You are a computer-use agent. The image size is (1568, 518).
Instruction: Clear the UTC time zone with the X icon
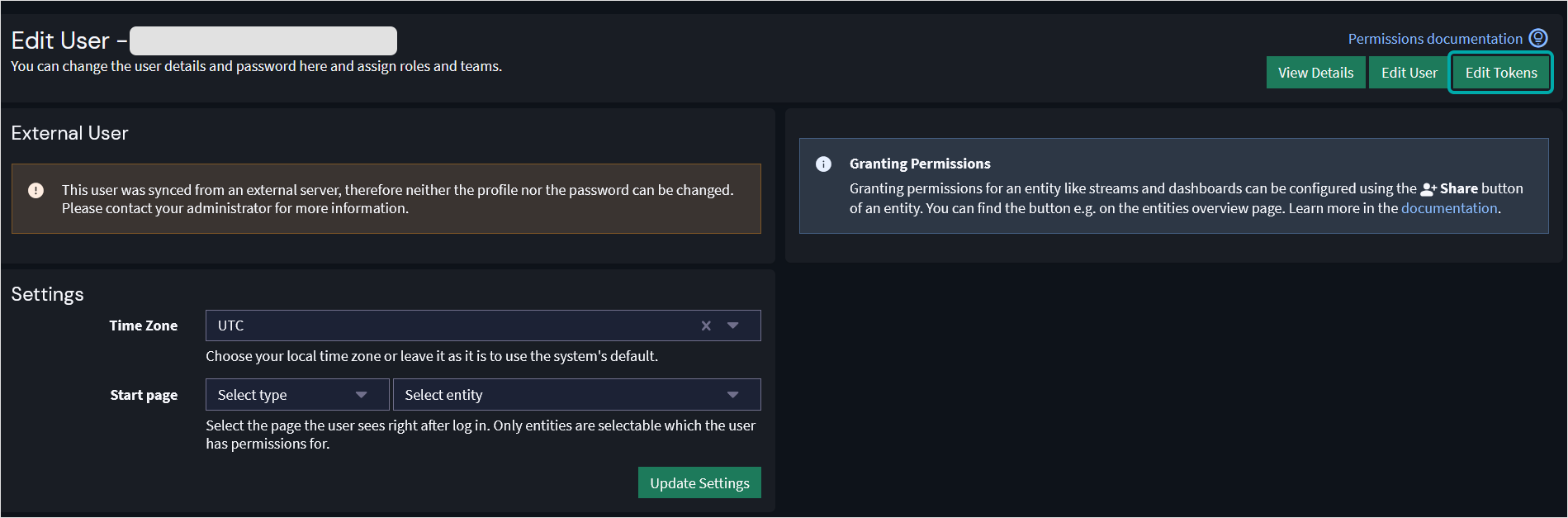tap(706, 326)
